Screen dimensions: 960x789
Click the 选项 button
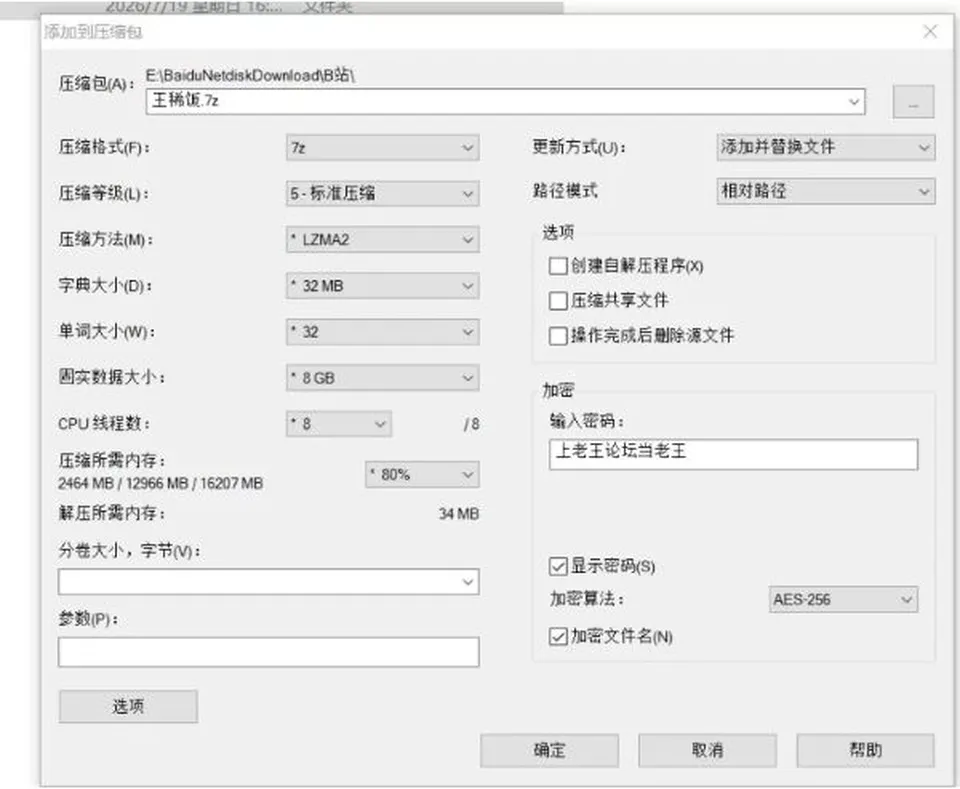click(x=128, y=706)
